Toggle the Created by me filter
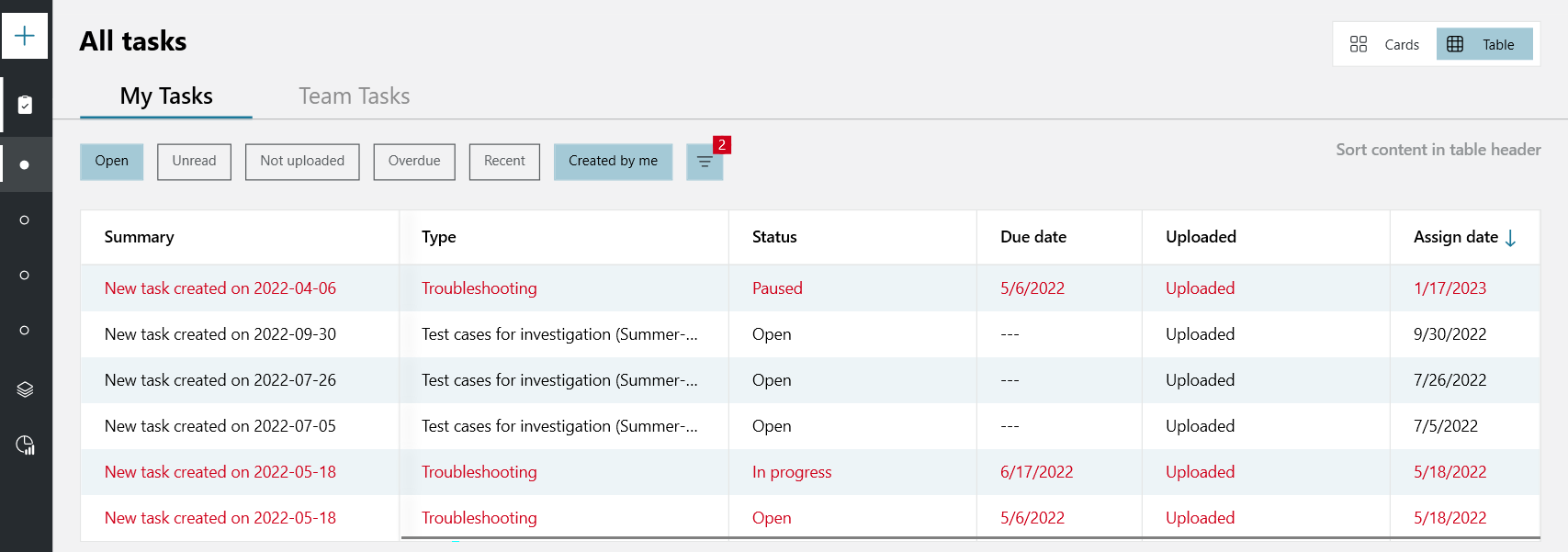 613,162
